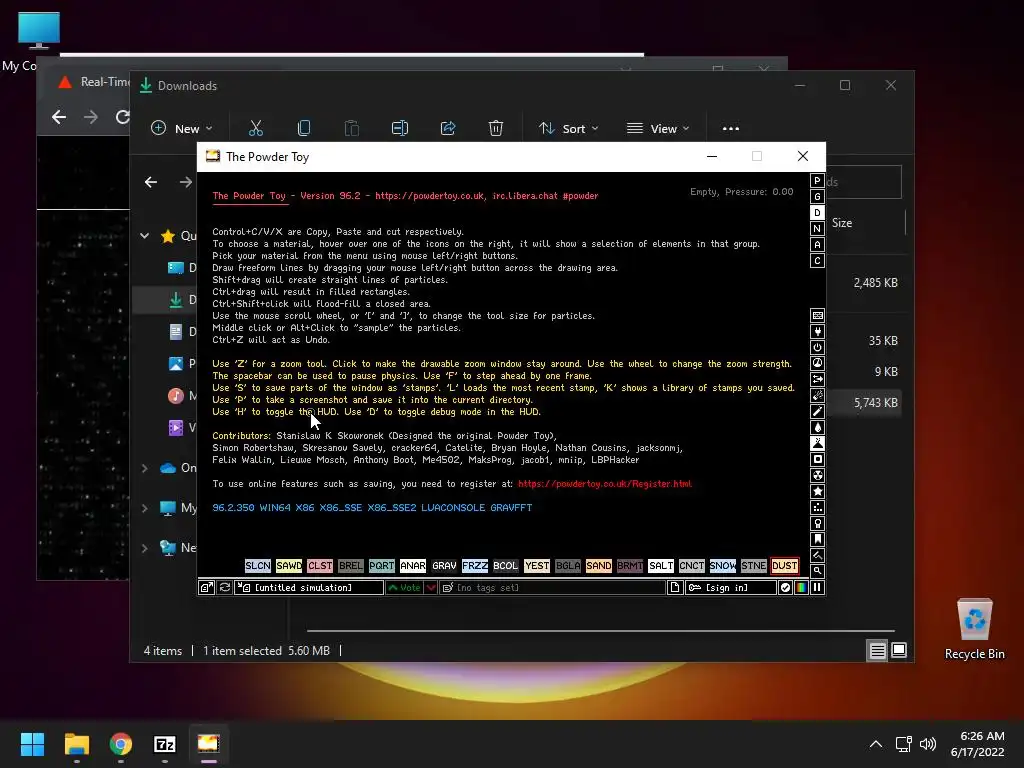This screenshot has height=768, width=1024.
Task: Choose the SNOW element
Action: point(722,566)
